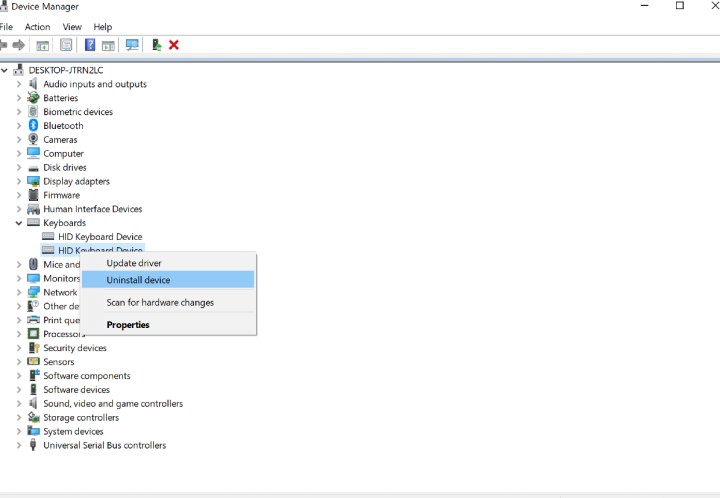Collapse the Keyboards category
The image size is (720, 498).
pyautogui.click(x=19, y=223)
